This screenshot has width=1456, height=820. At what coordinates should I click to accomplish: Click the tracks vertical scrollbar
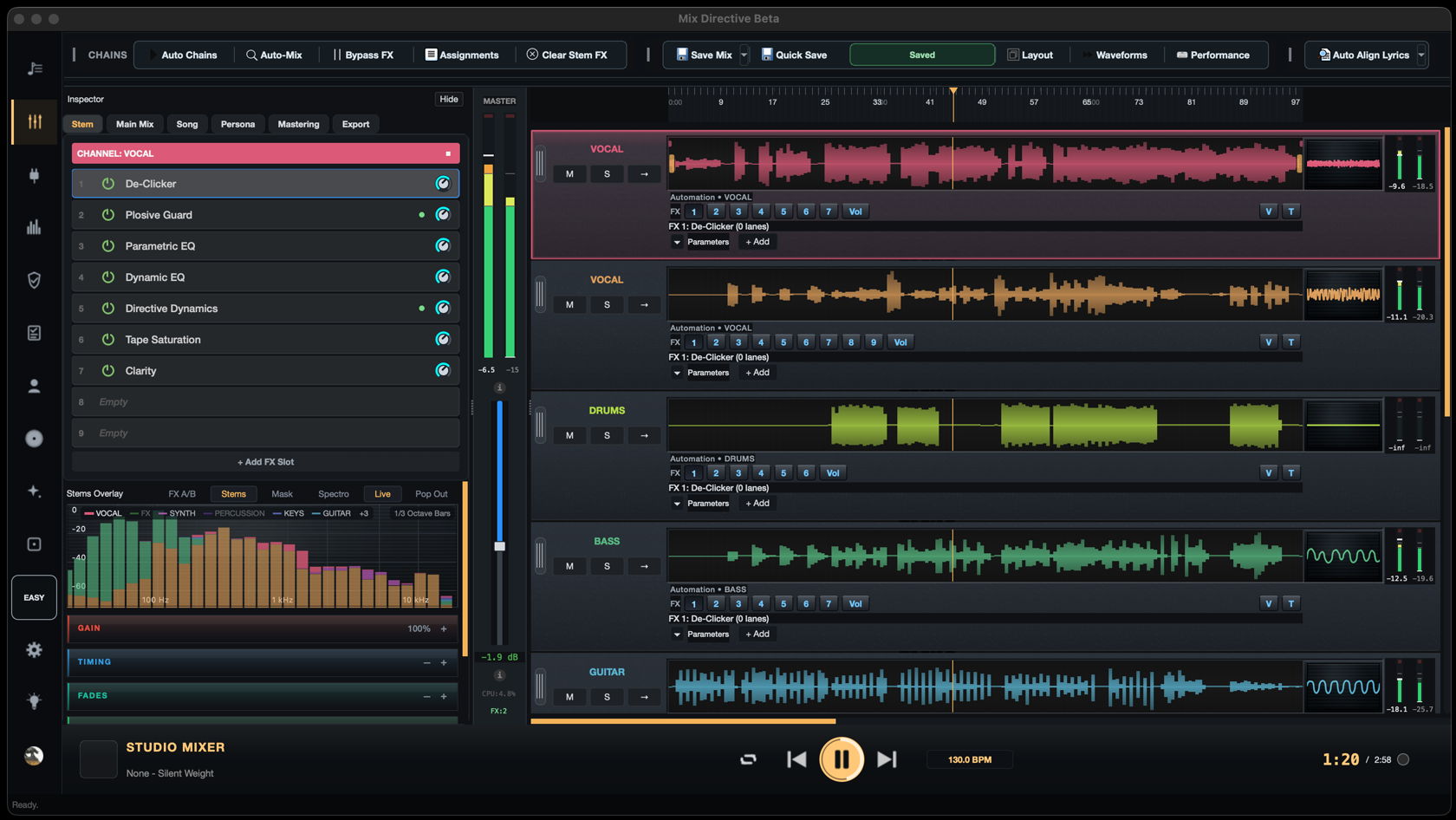[1446, 272]
